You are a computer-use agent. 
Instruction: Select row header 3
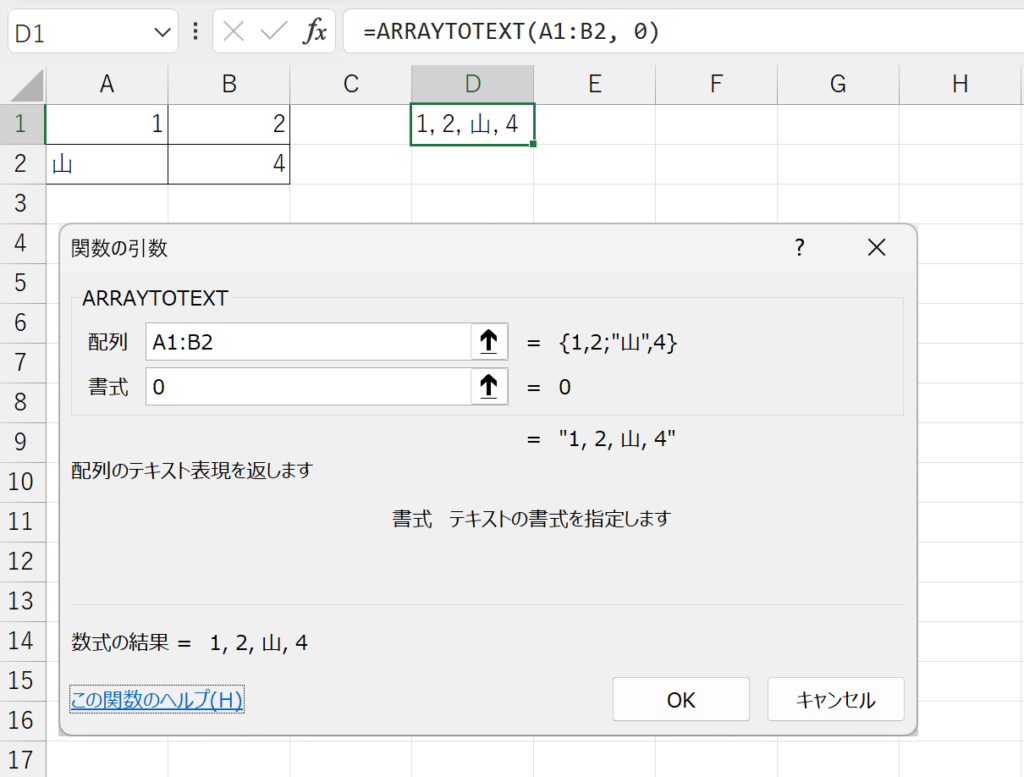tap(22, 203)
